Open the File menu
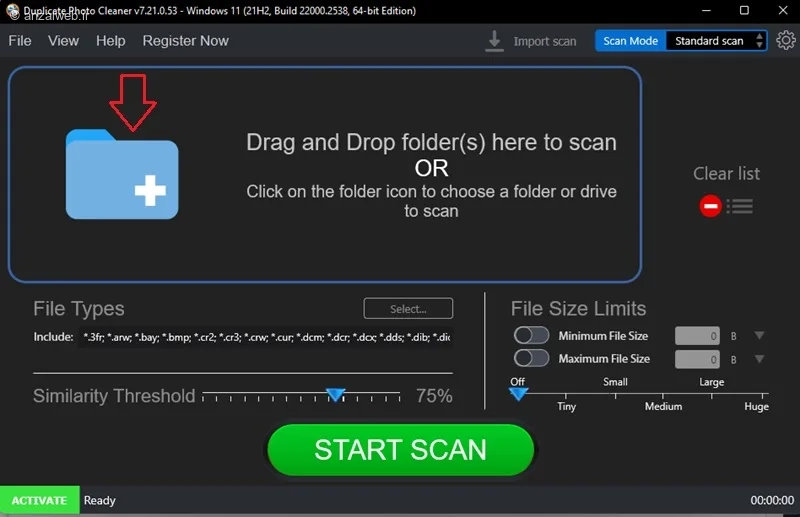The image size is (800, 517). coord(20,41)
